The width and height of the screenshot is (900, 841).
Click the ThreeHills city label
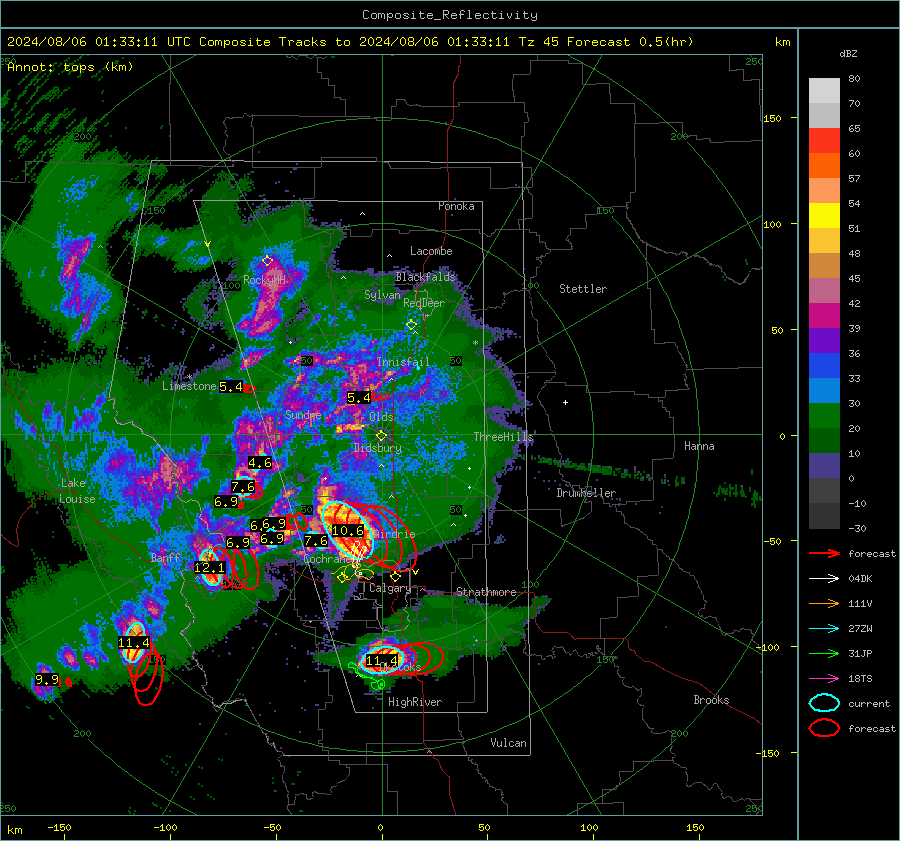coord(503,437)
